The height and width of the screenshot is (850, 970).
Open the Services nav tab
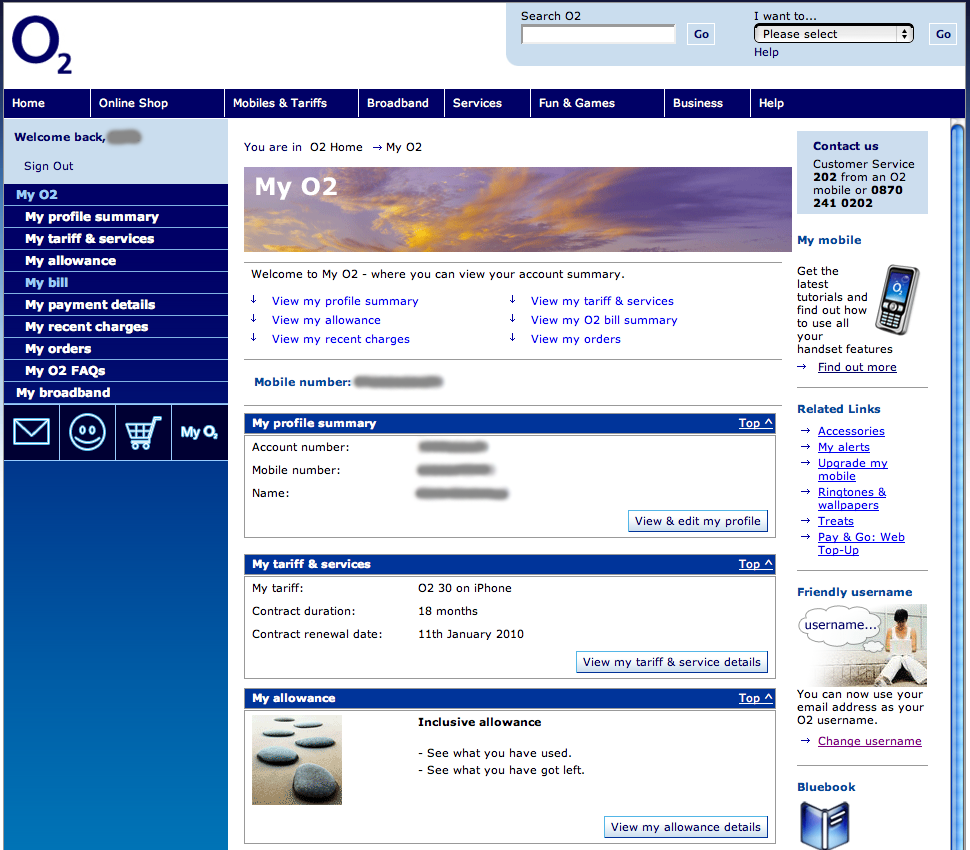[x=487, y=103]
